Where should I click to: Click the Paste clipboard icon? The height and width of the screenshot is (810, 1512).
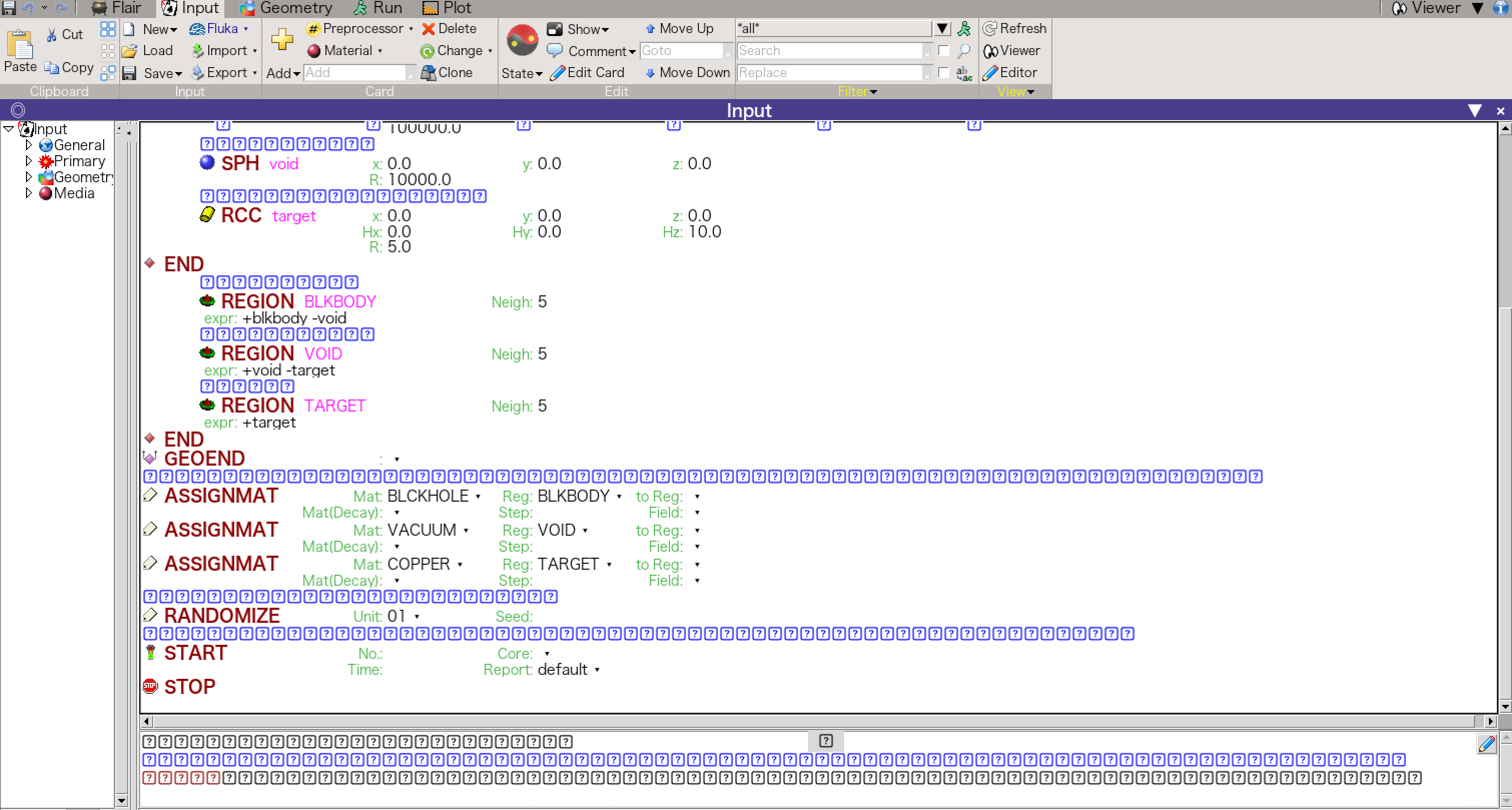pos(20,45)
